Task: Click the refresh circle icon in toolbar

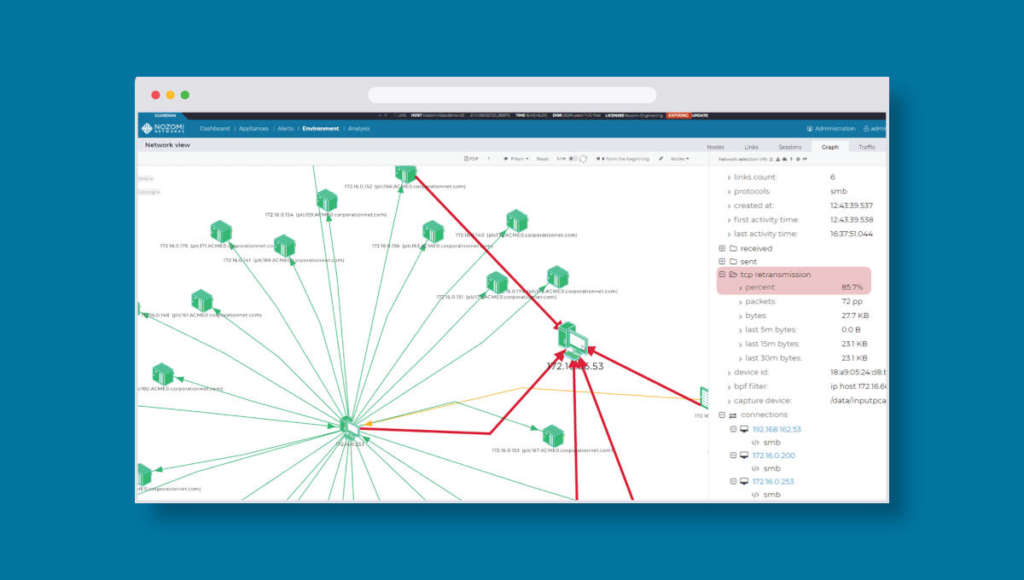Action: tap(583, 159)
